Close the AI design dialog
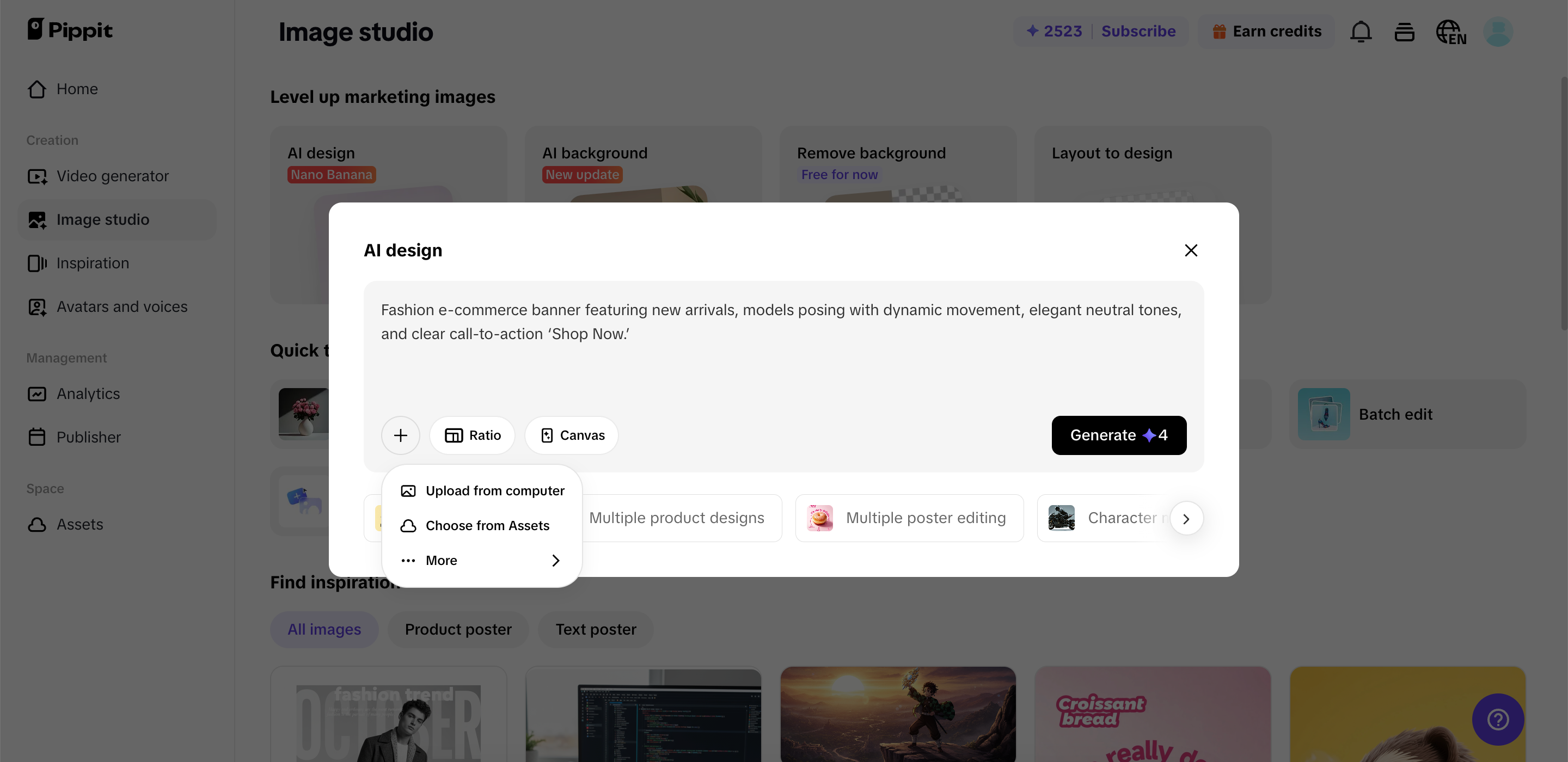This screenshot has height=762, width=1568. (x=1191, y=250)
